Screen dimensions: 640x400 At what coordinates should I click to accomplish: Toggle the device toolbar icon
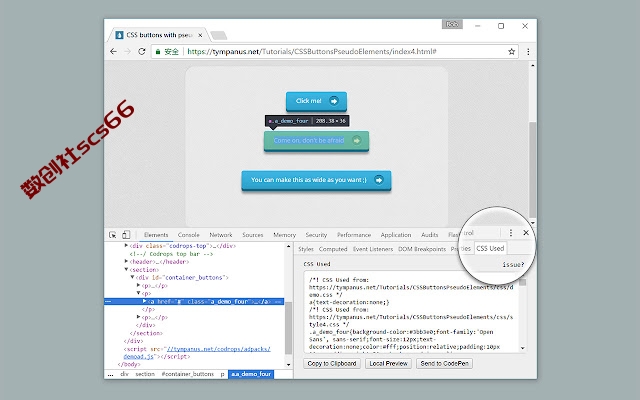tap(126, 235)
